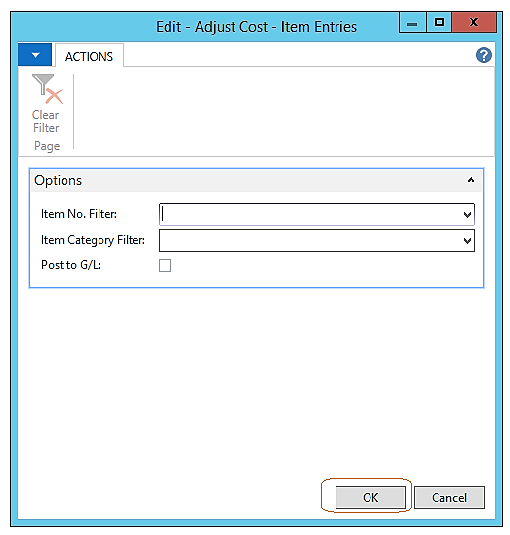Collapse the Options section with chevron
510x535 pixels.
pyautogui.click(x=471, y=180)
